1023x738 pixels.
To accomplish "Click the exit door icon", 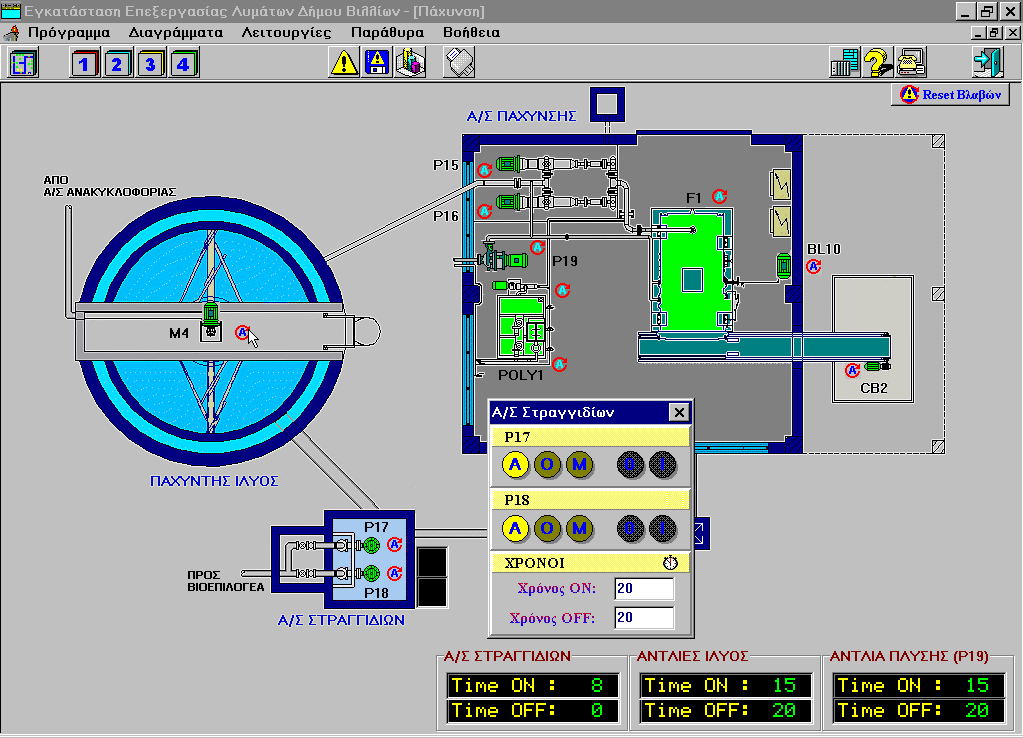I will 987,63.
